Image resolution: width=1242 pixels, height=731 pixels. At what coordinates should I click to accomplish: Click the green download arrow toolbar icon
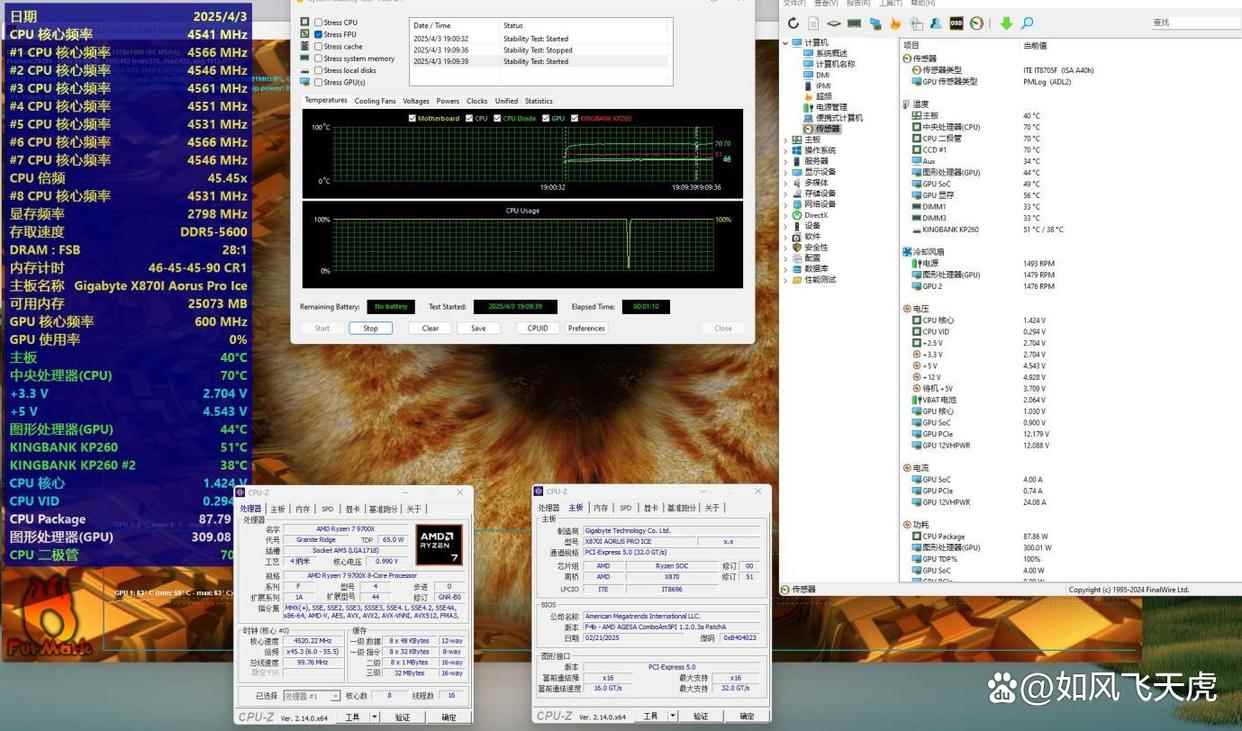(x=1006, y=23)
